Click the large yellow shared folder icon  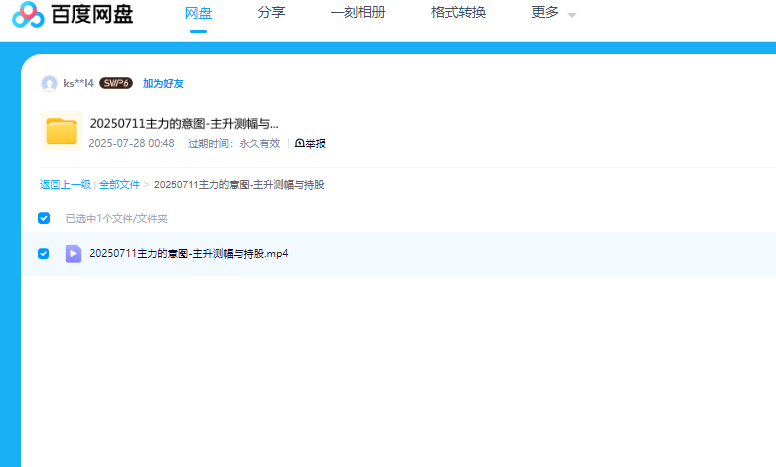click(61, 132)
